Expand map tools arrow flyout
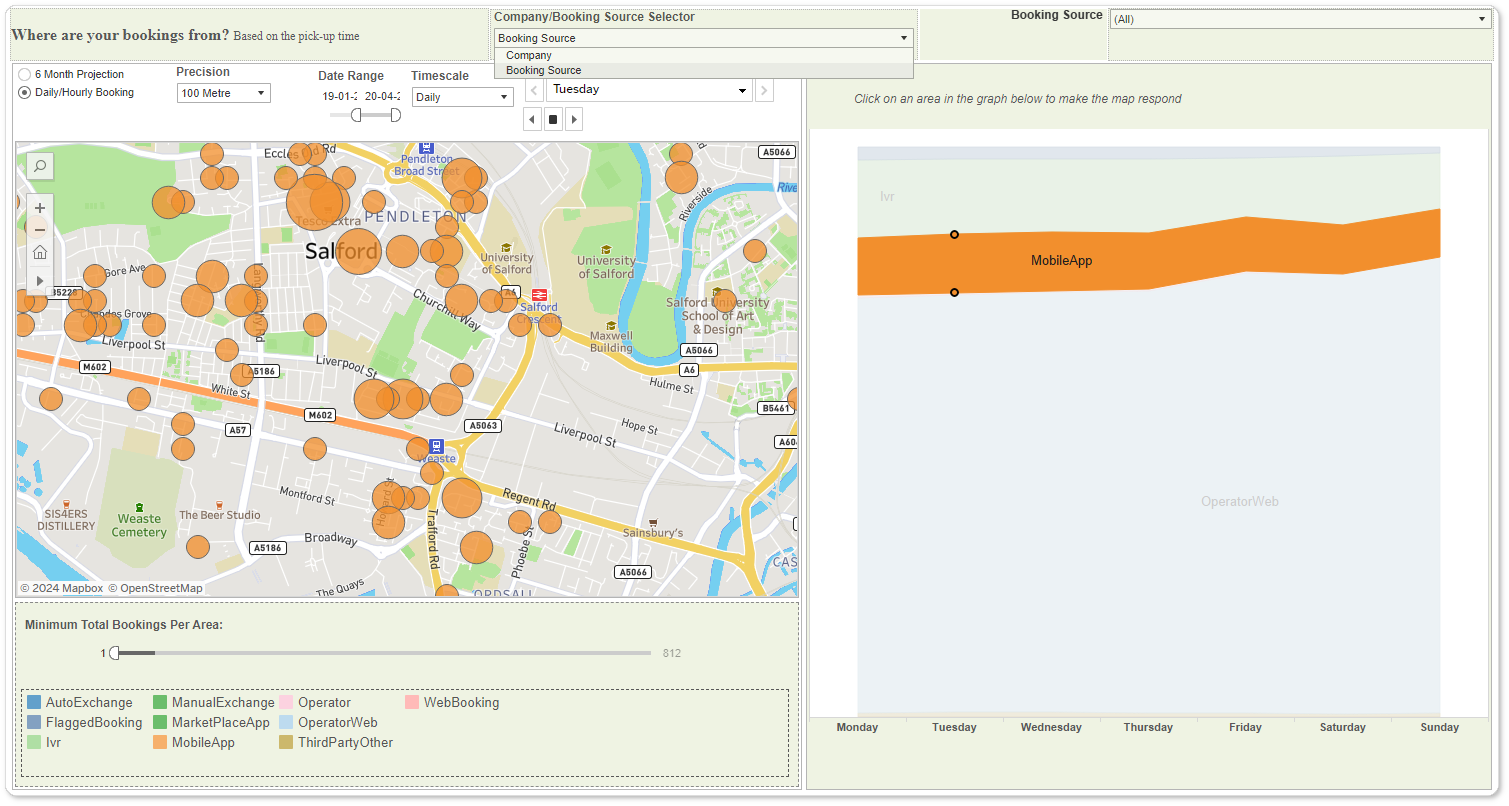 40,280
